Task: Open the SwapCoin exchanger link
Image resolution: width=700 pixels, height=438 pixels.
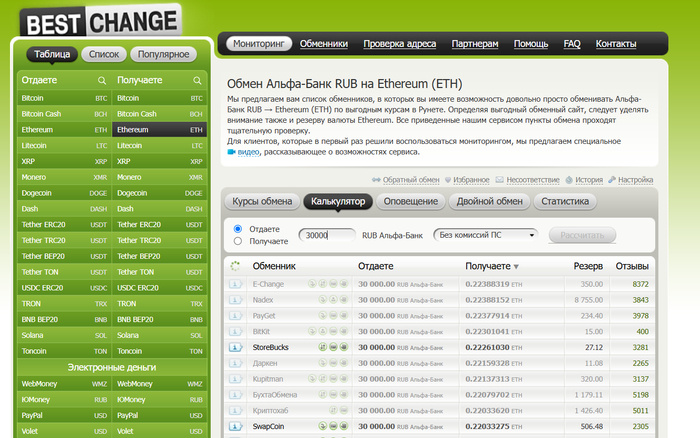Action: pyautogui.click(x=268, y=426)
